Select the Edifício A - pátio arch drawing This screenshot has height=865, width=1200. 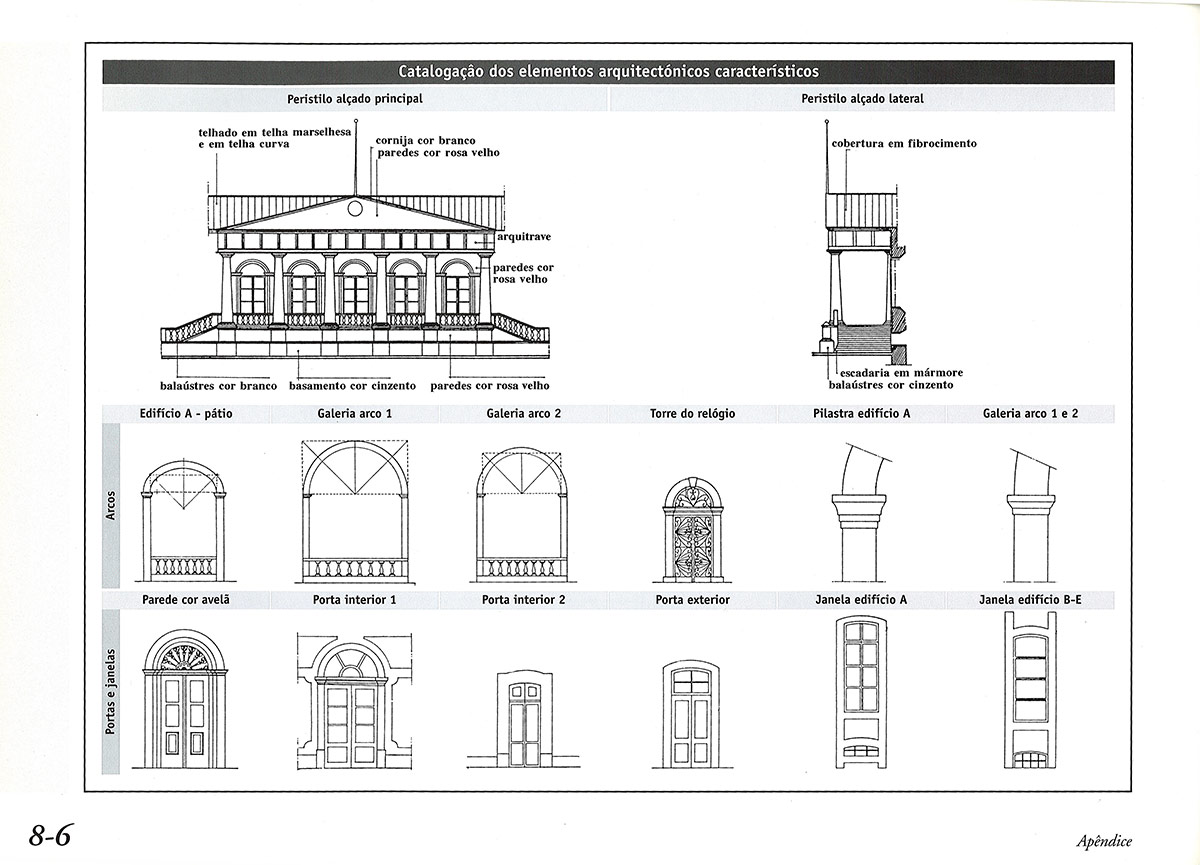point(184,520)
